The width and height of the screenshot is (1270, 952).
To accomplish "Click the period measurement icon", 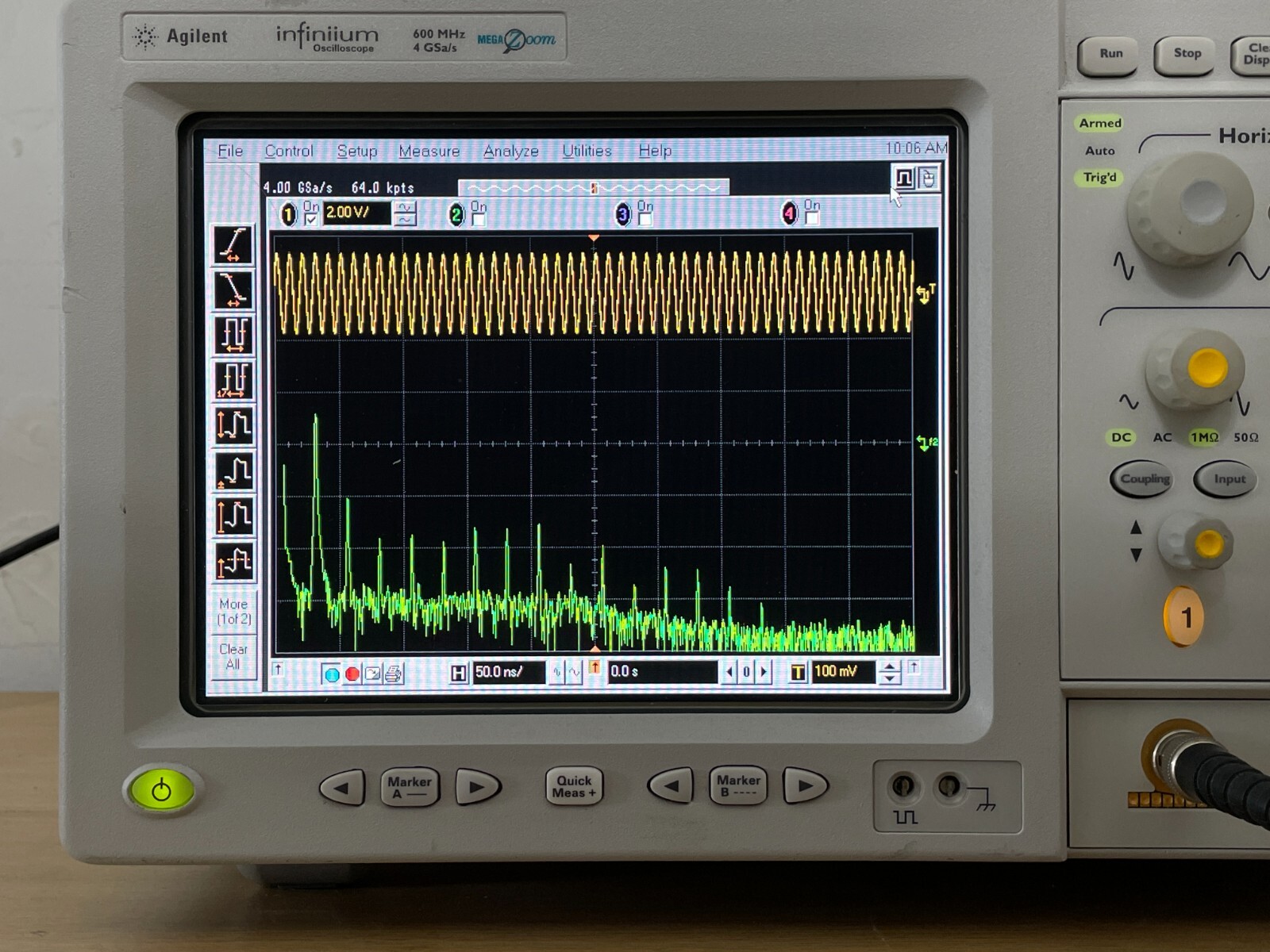I will coord(233,335).
